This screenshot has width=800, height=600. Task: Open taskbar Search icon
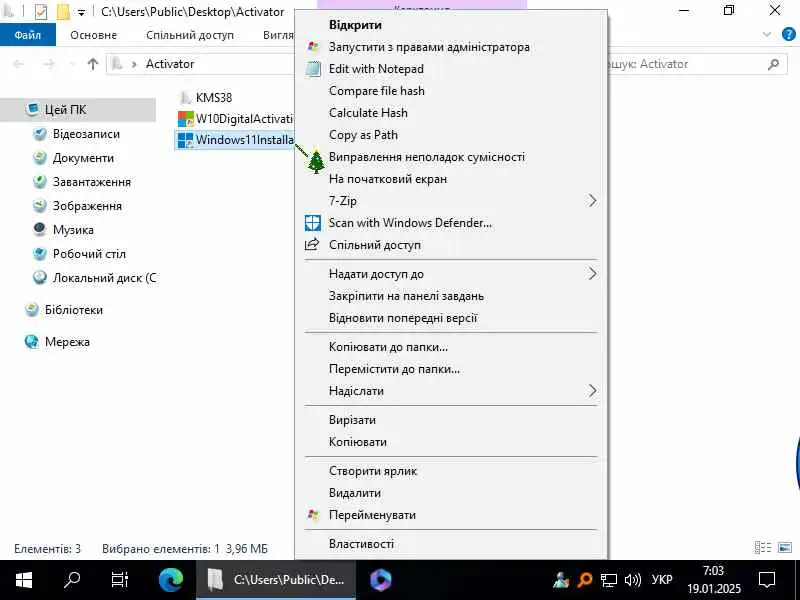pos(72,580)
